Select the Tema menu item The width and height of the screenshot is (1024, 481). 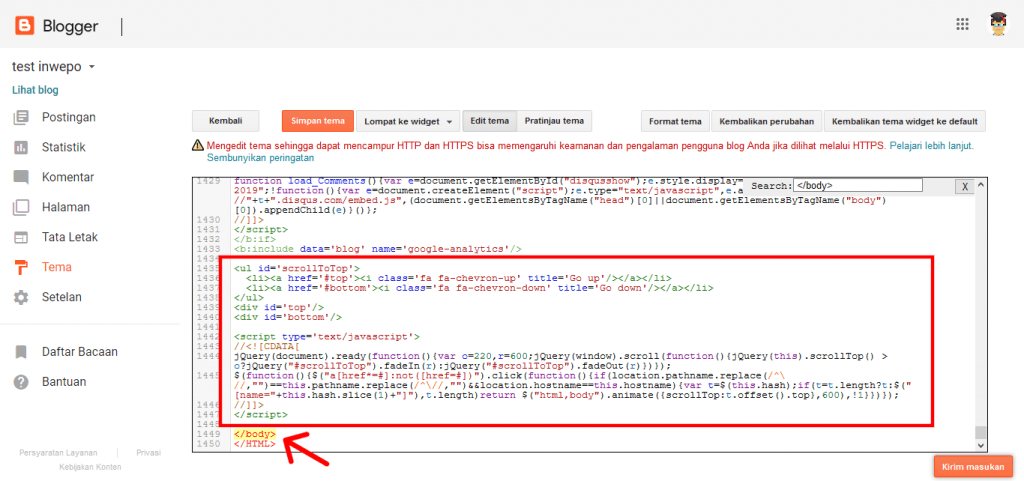click(57, 268)
